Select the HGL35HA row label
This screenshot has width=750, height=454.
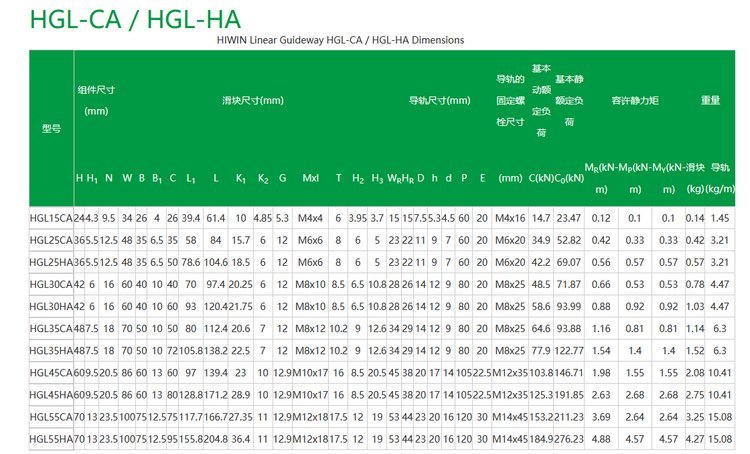(51, 350)
